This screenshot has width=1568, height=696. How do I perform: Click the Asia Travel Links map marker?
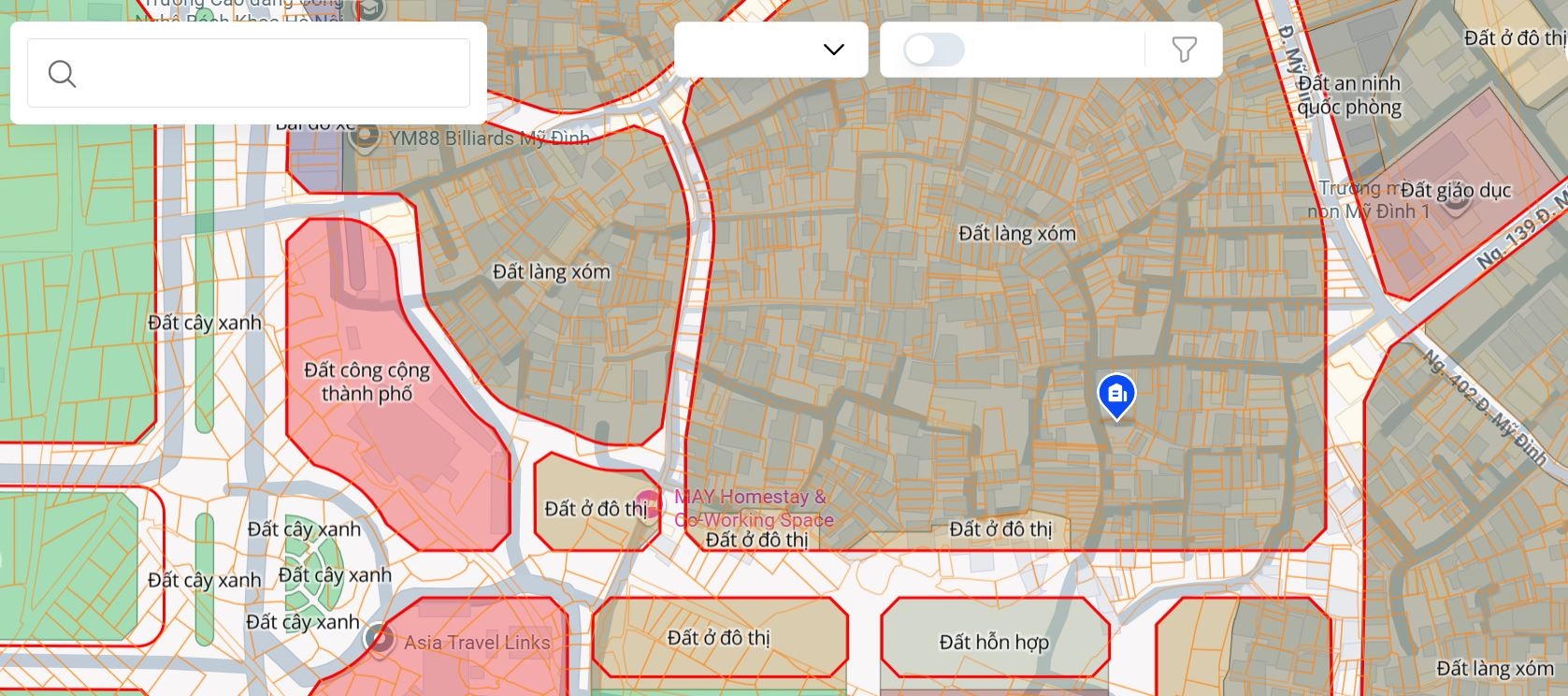(x=379, y=641)
